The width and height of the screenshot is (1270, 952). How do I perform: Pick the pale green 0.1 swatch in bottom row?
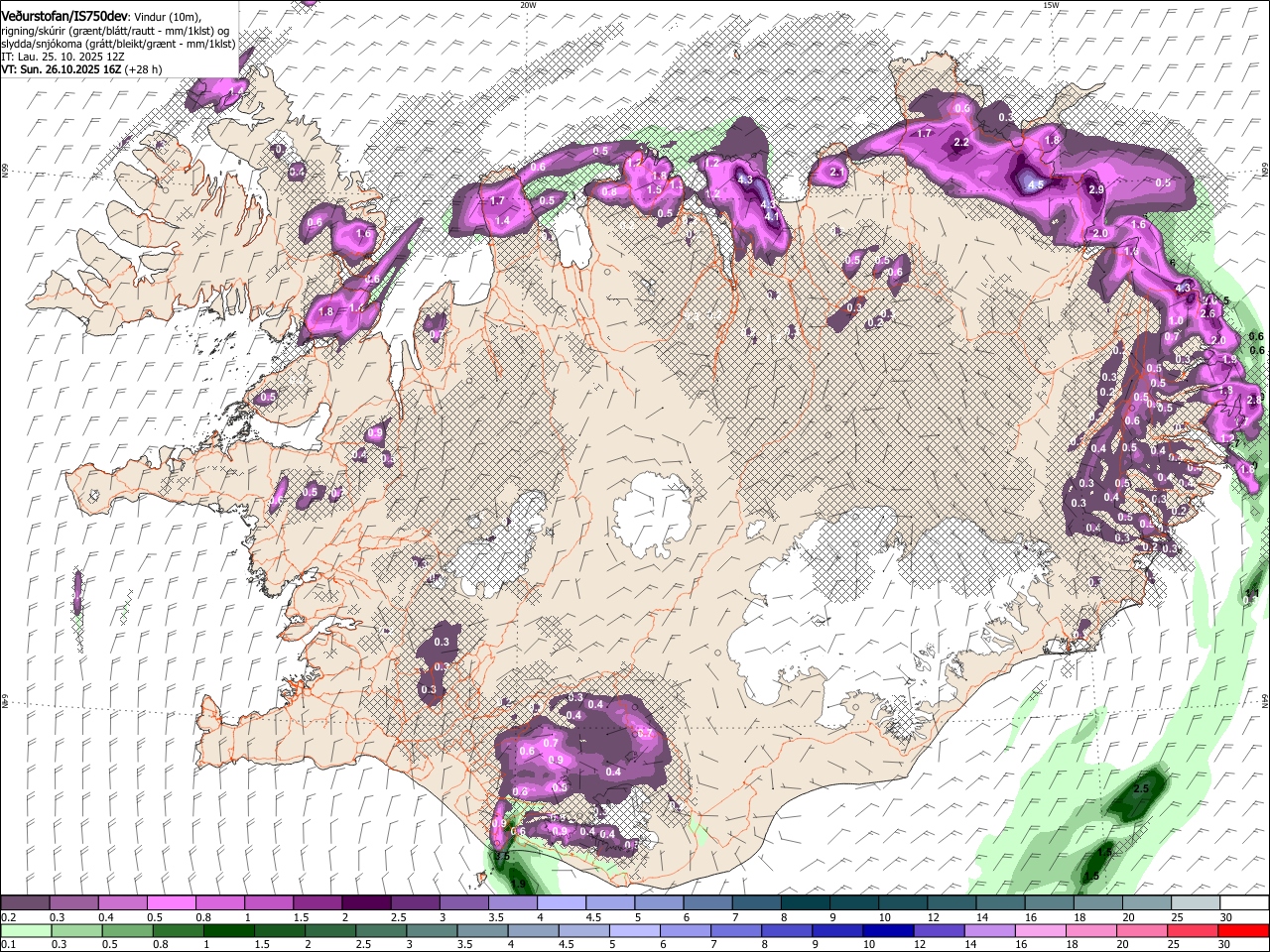pos(25,930)
